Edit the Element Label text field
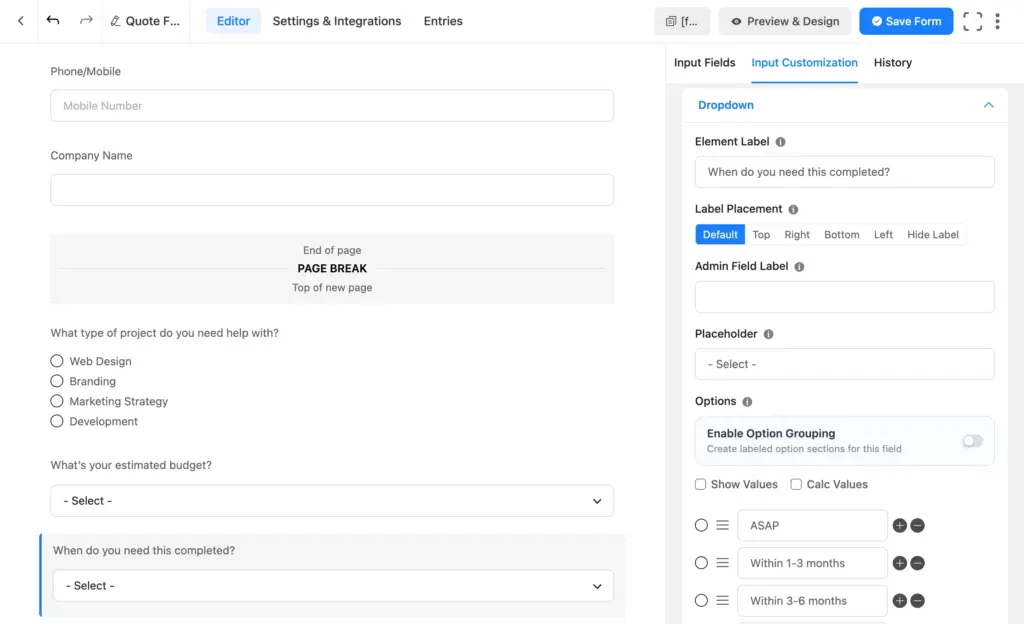 click(844, 172)
